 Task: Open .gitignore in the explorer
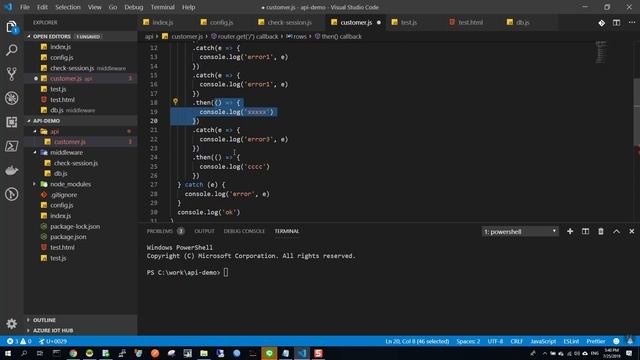tap(64, 195)
